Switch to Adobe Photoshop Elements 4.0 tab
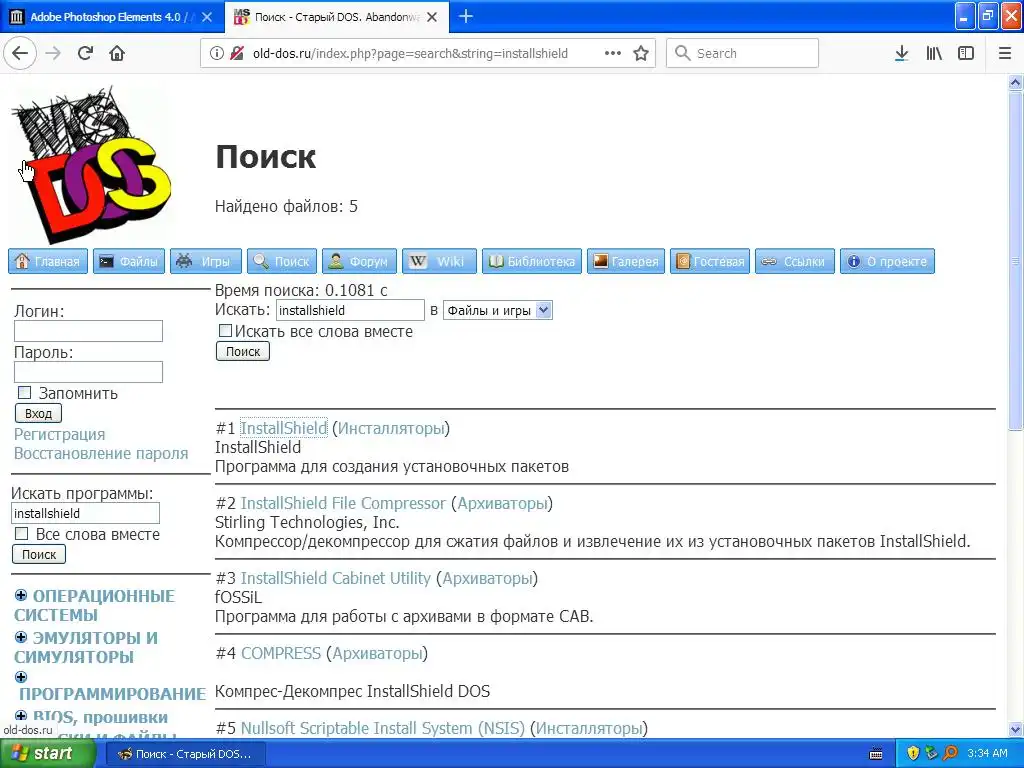The height and width of the screenshot is (768, 1024). coord(112,17)
